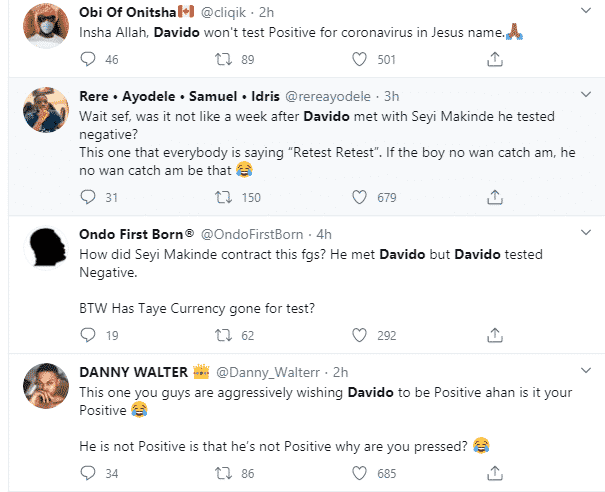The image size is (605, 492).
Task: Open dropdown caret on DANNY WALTER's tweet
Action: pyautogui.click(x=586, y=370)
